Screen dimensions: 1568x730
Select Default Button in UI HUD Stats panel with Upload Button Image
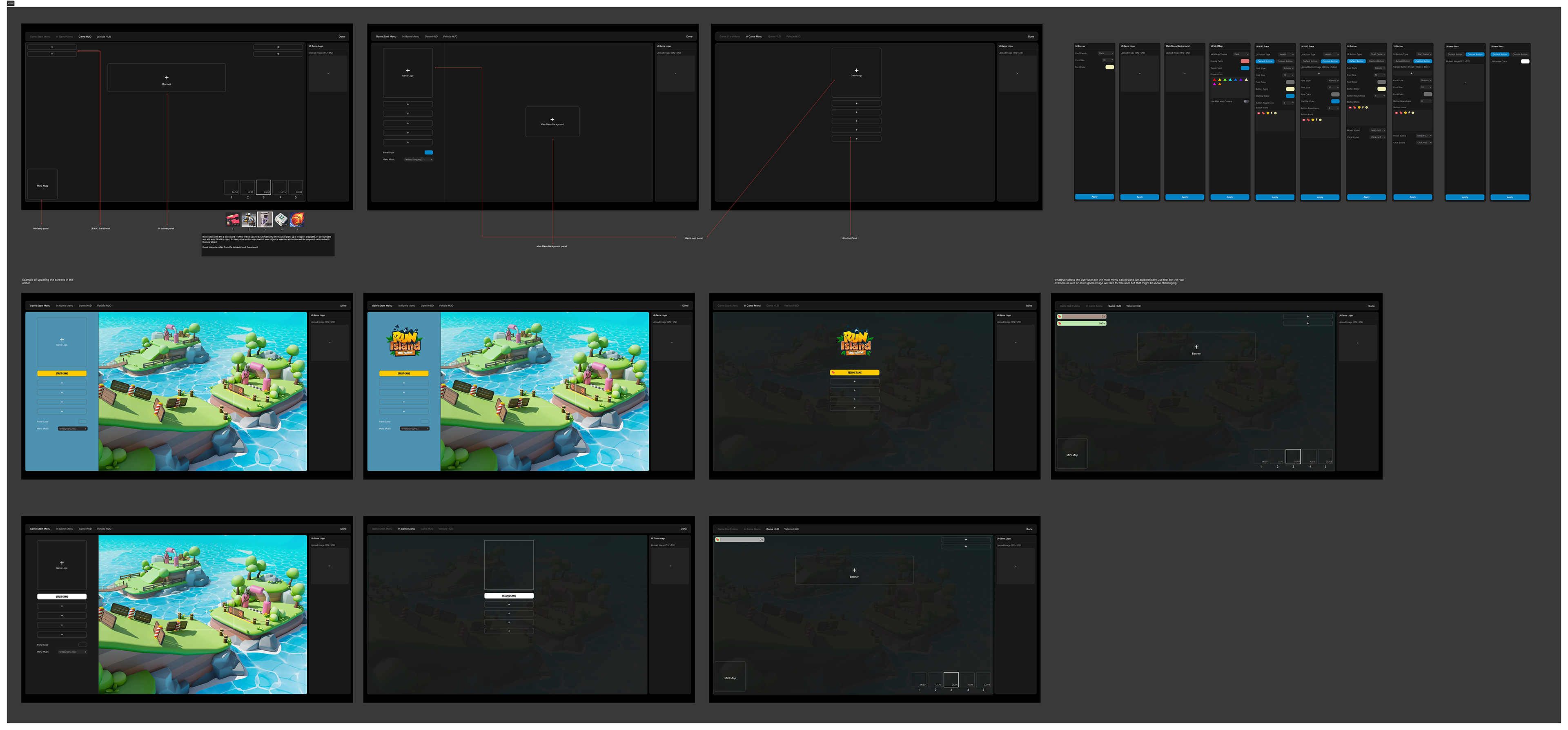tap(1310, 62)
